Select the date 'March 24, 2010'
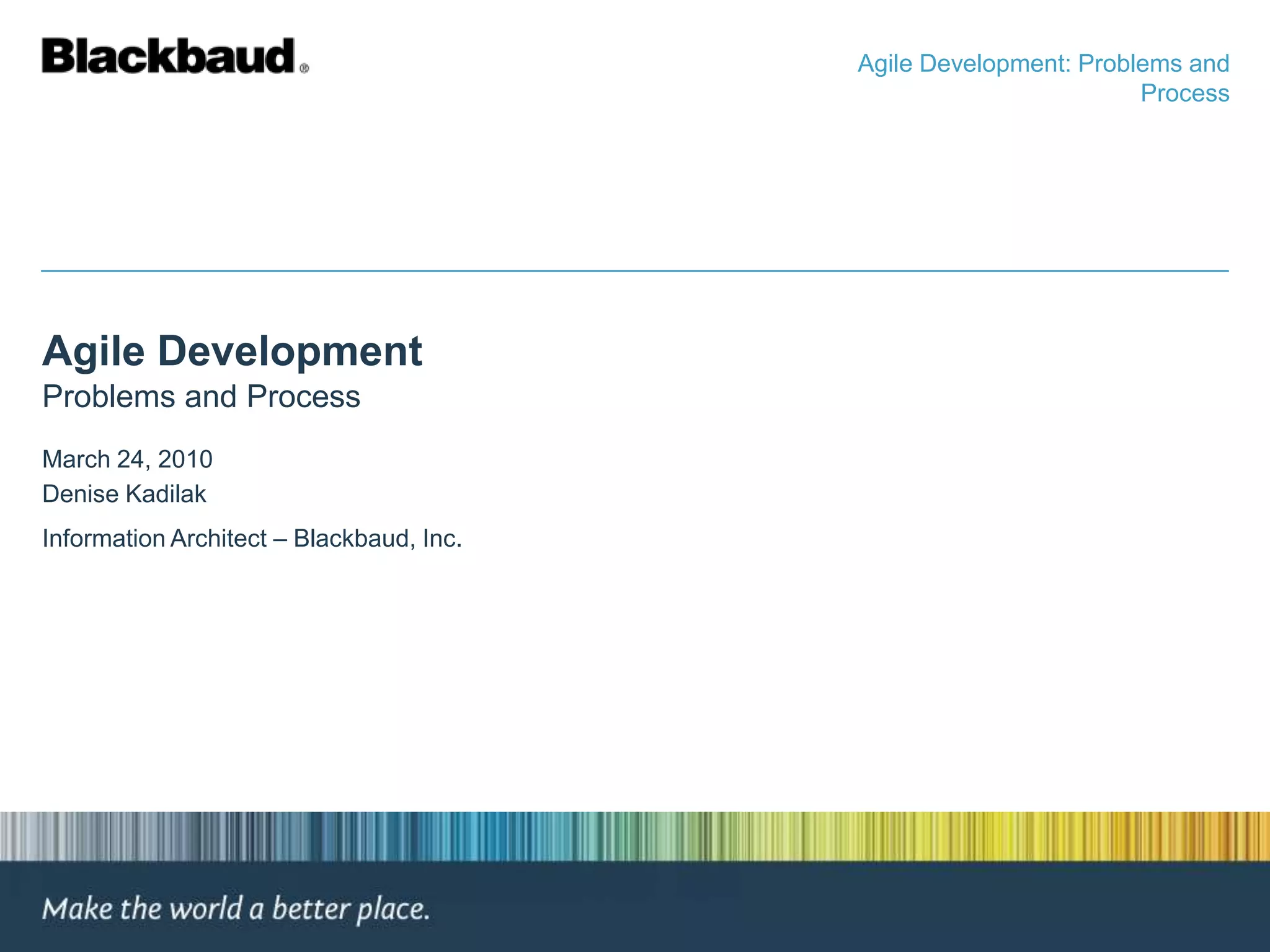This screenshot has height=952, width=1270. click(127, 459)
